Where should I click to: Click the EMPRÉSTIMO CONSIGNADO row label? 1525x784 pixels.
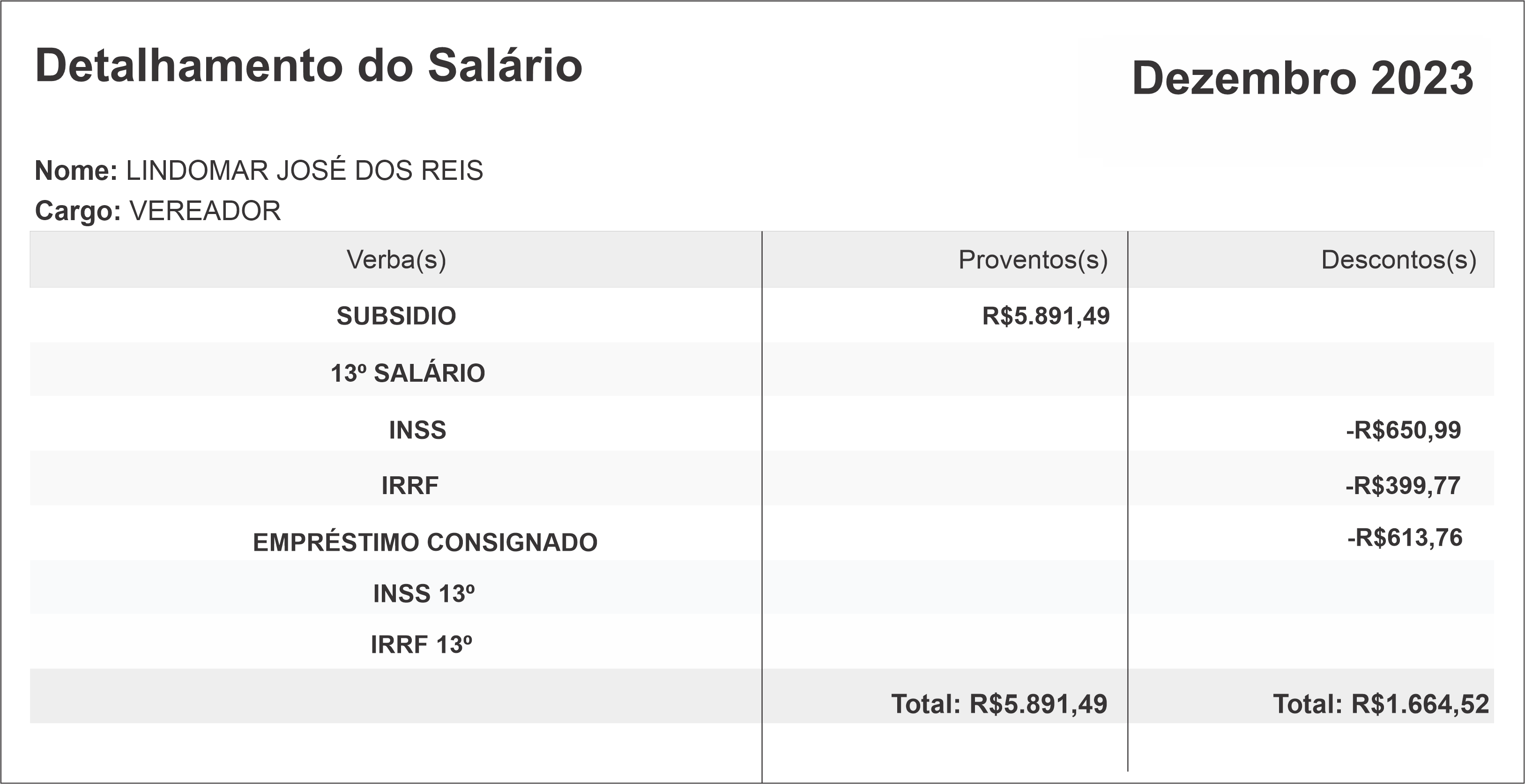425,542
